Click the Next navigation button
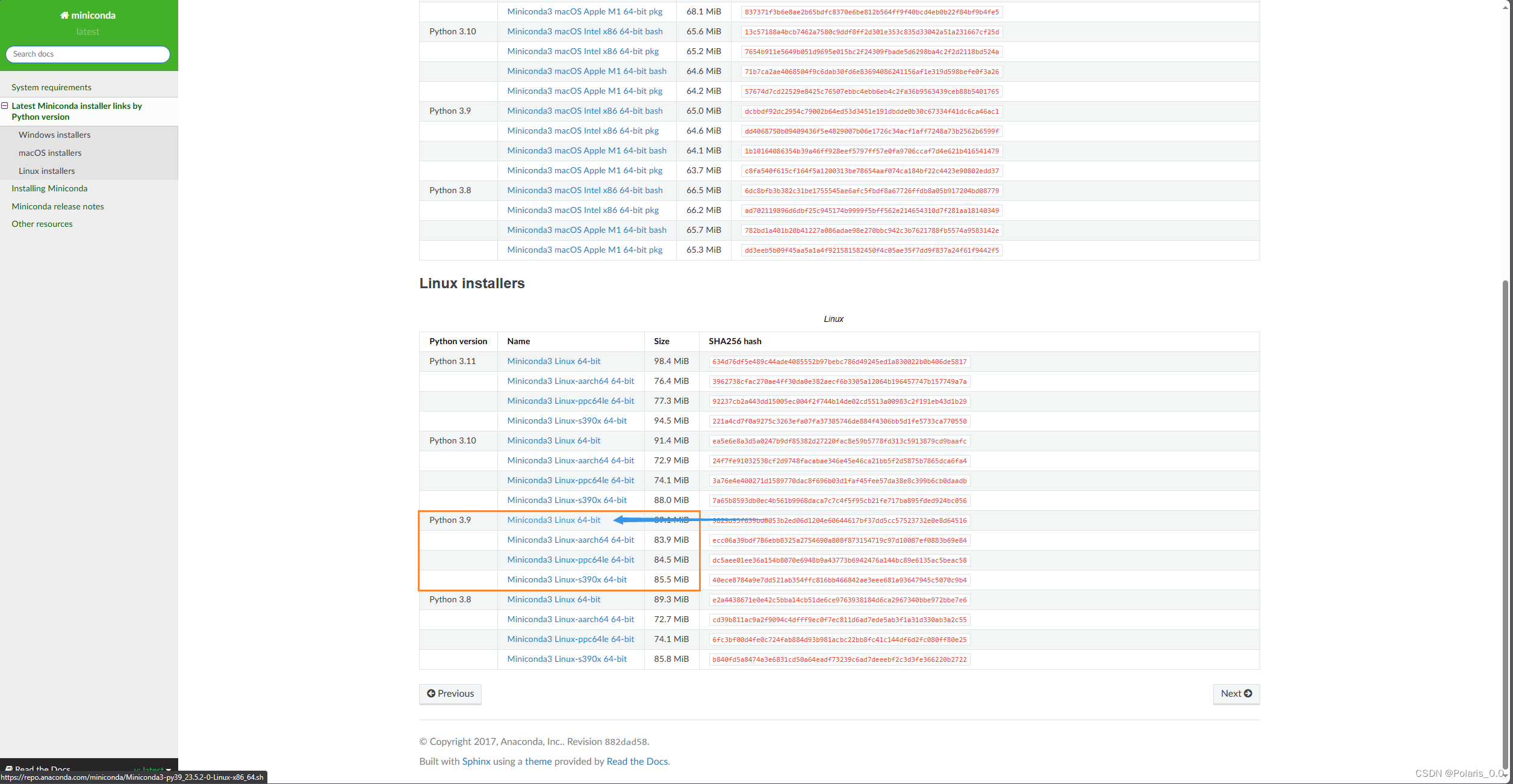 (x=1236, y=694)
